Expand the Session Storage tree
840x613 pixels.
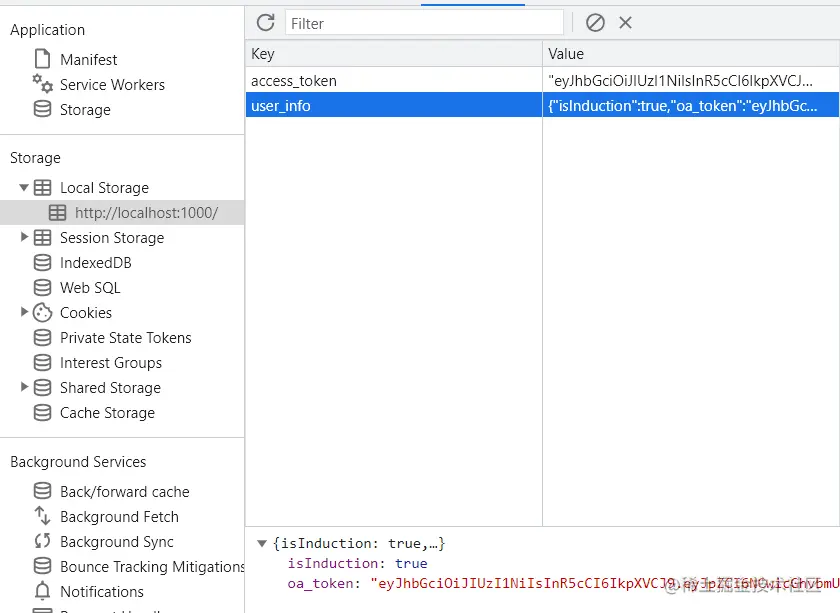pyautogui.click(x=24, y=237)
